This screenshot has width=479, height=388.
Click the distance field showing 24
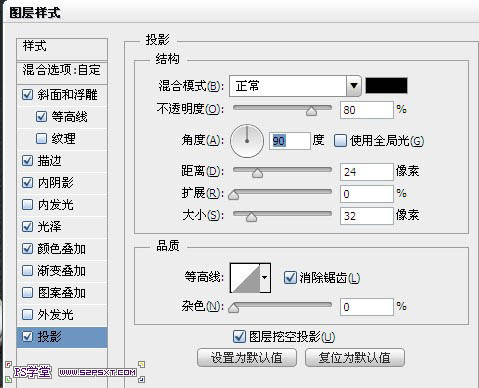(367, 172)
